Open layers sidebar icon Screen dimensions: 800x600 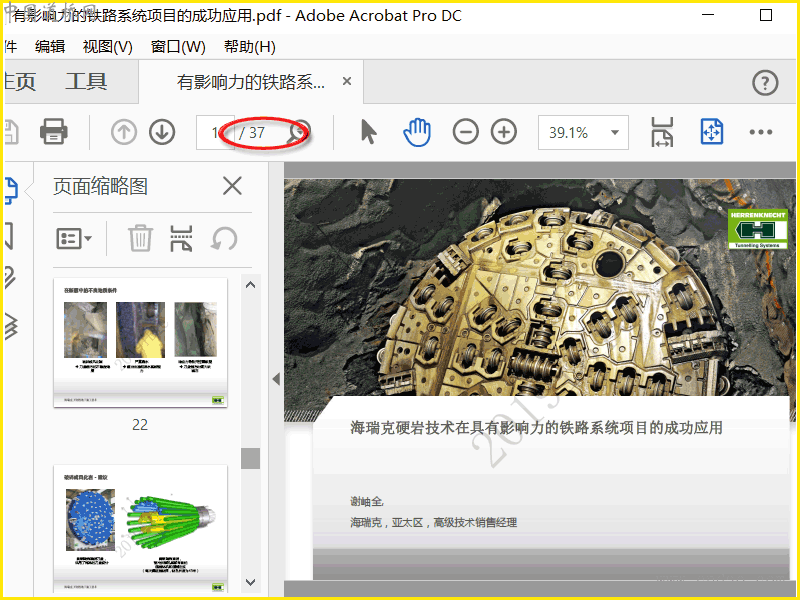click(11, 327)
